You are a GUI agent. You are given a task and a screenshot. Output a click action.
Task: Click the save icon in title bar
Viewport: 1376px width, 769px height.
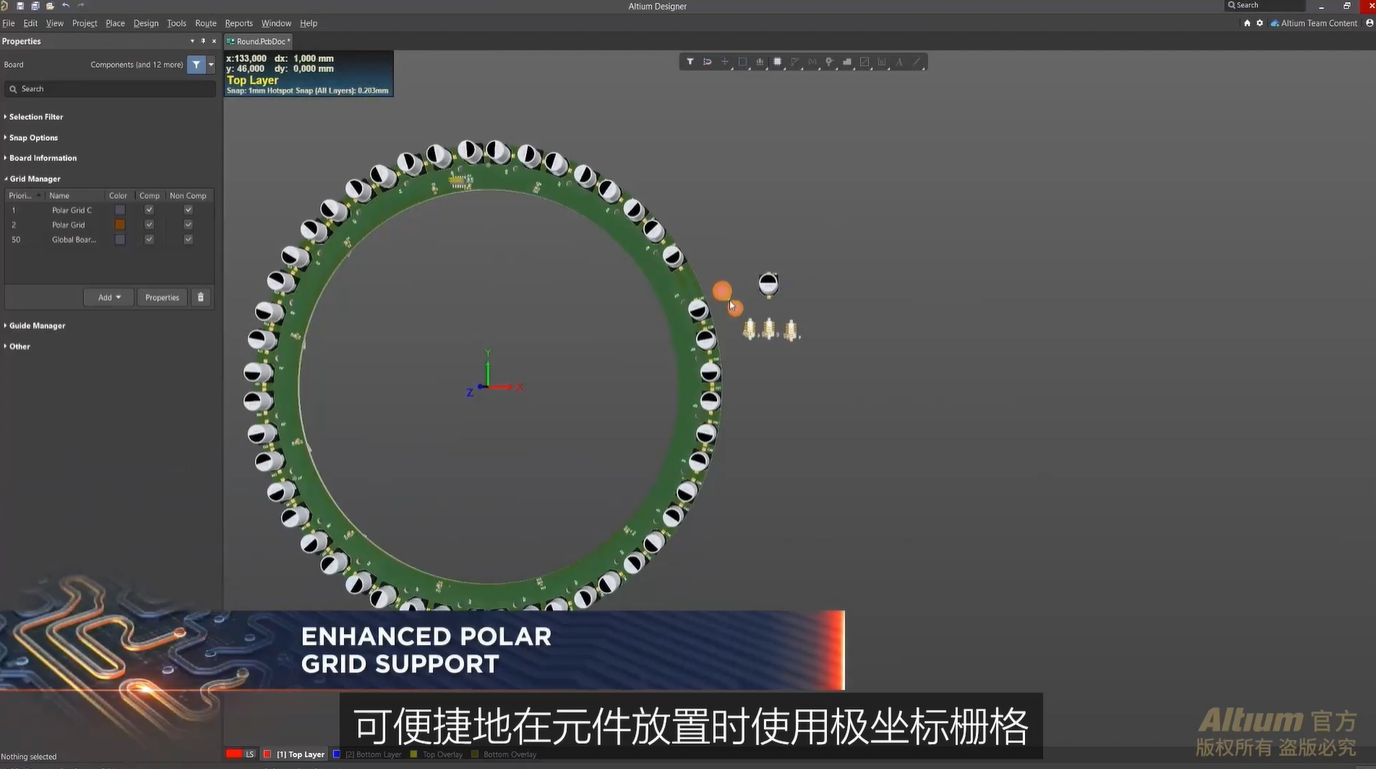(x=20, y=6)
